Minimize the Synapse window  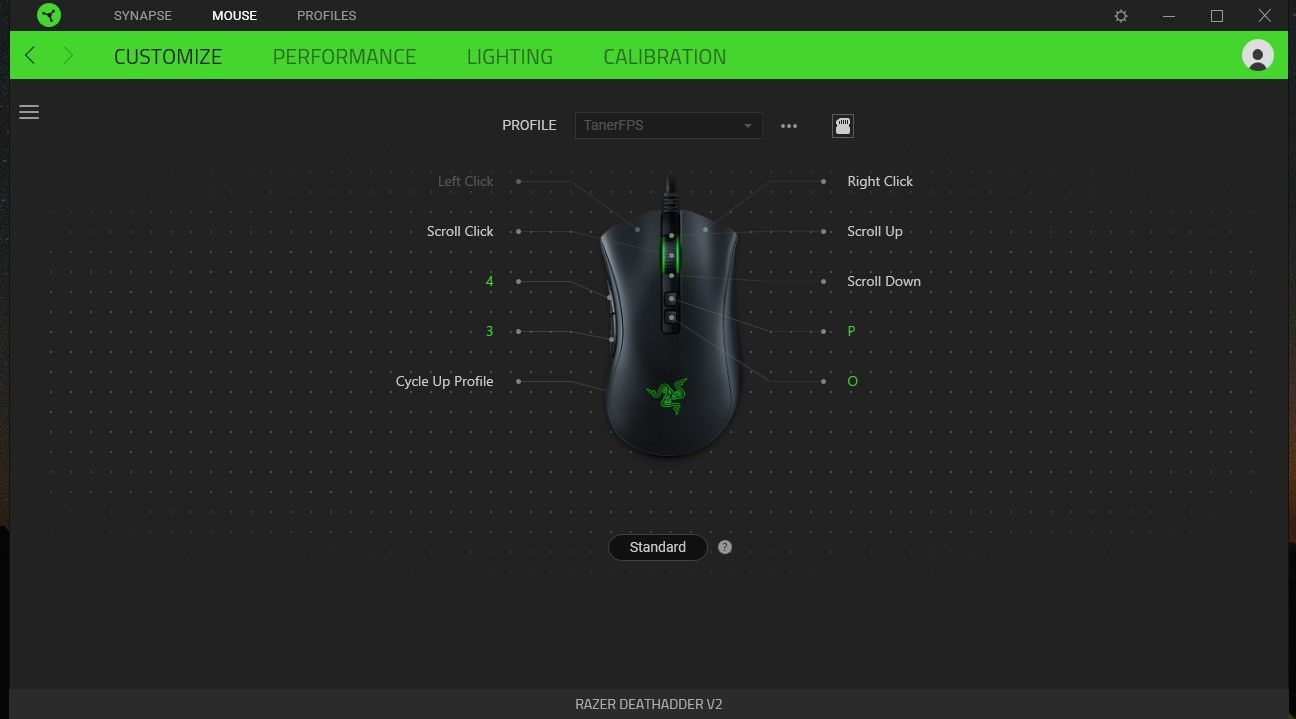click(1169, 16)
